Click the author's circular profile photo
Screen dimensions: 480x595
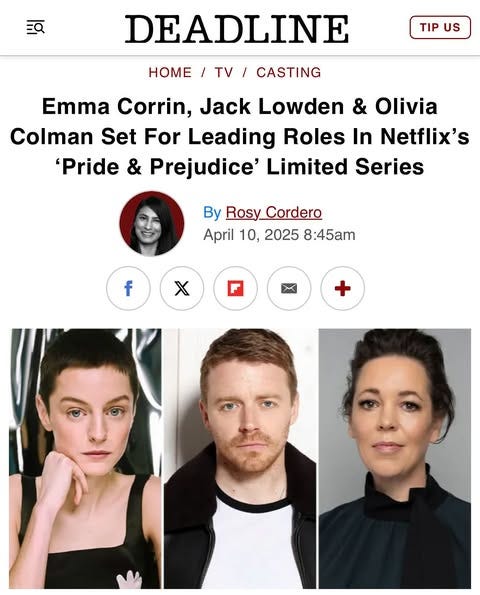152,224
